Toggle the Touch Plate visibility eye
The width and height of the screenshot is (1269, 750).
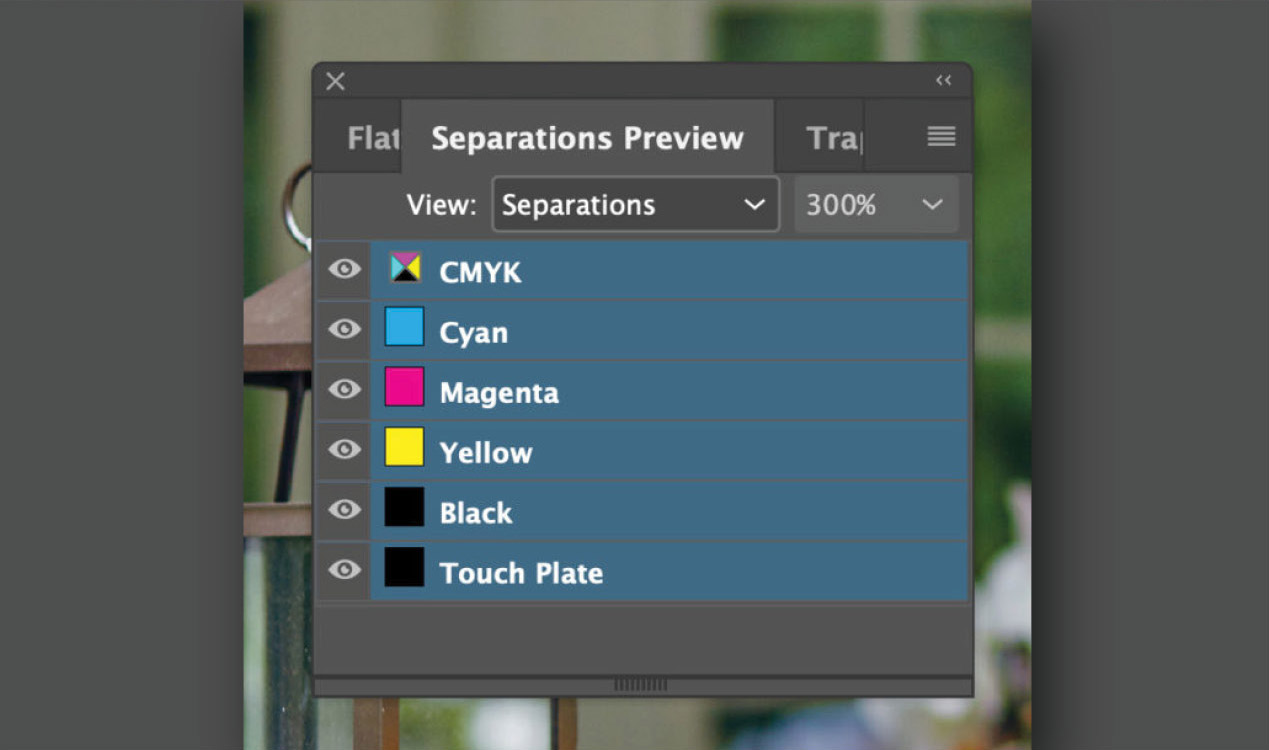tap(344, 569)
